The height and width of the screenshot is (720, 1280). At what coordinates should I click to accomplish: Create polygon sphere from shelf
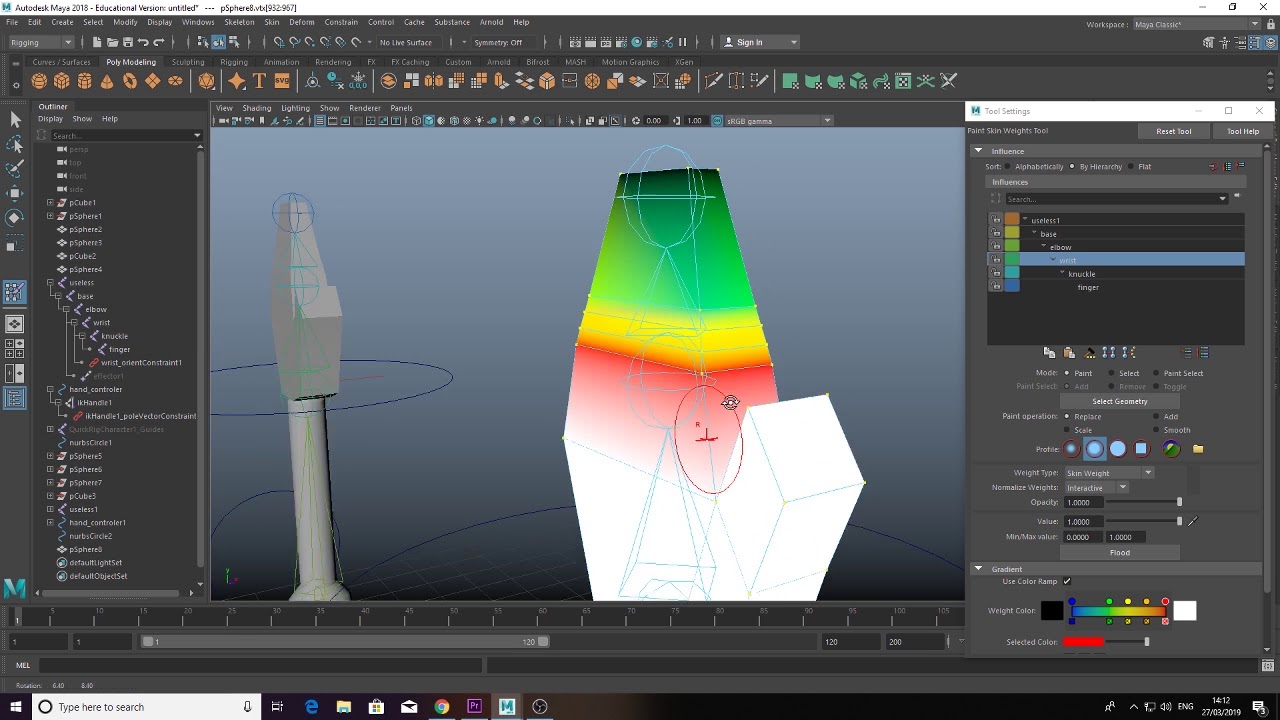click(39, 81)
